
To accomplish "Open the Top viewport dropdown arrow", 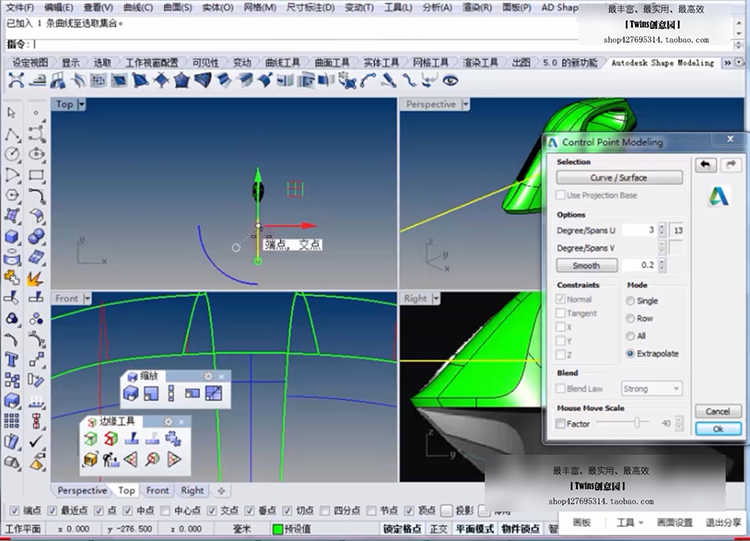I will coord(82,104).
